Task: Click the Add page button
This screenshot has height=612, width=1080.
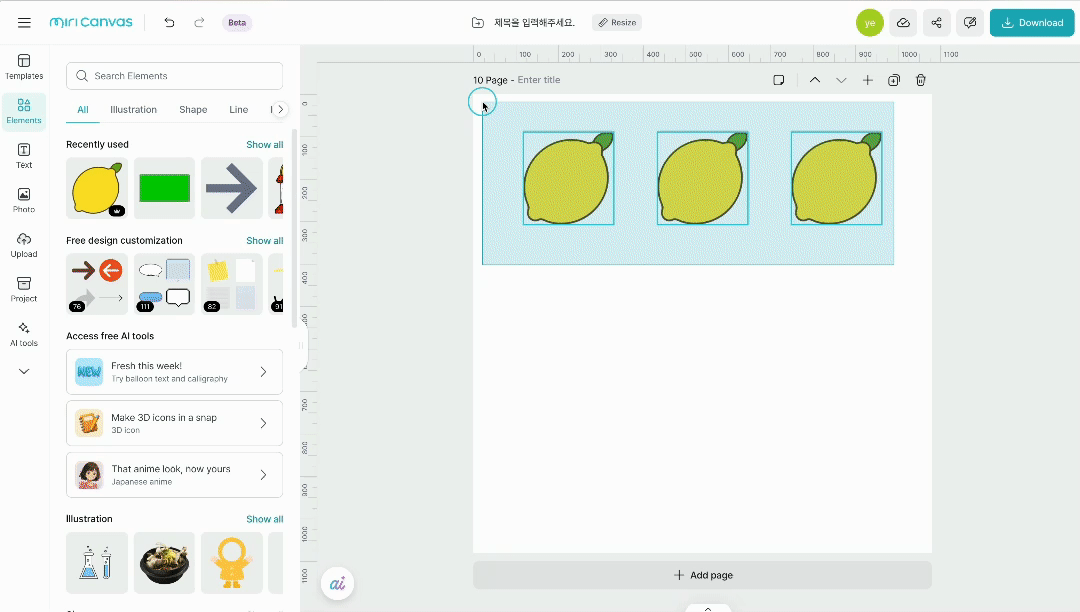Action: click(x=703, y=575)
